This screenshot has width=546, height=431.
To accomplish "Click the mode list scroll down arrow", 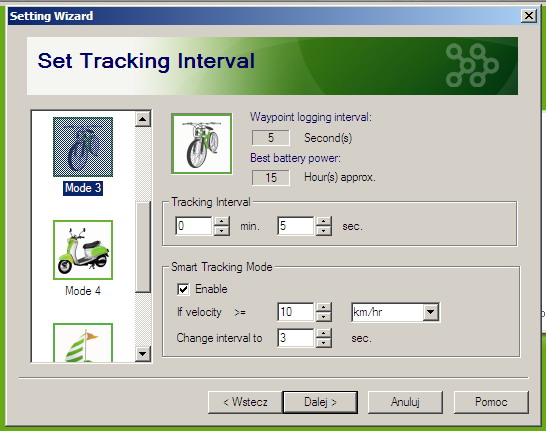I will (142, 354).
